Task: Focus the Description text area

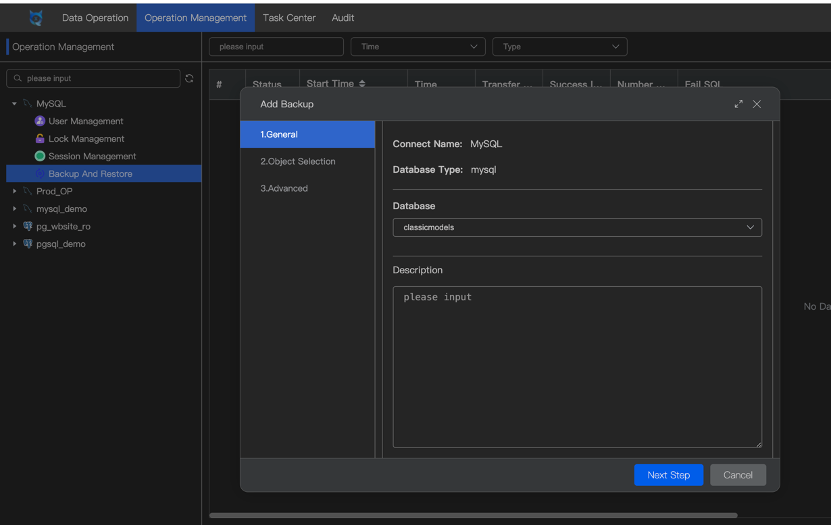Action: 576,367
